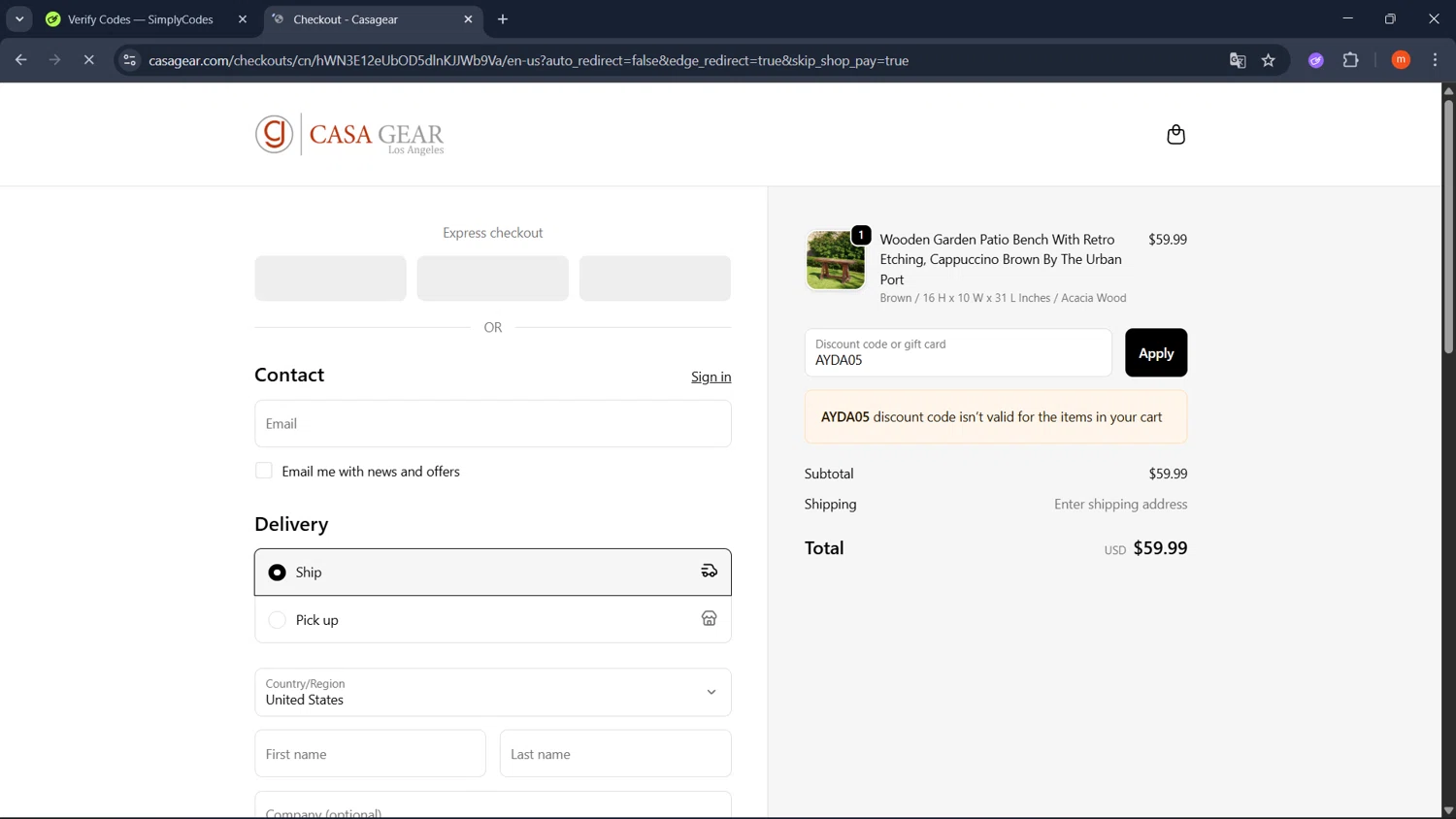Click the middle express checkout button
1456x819 pixels.
click(493, 278)
